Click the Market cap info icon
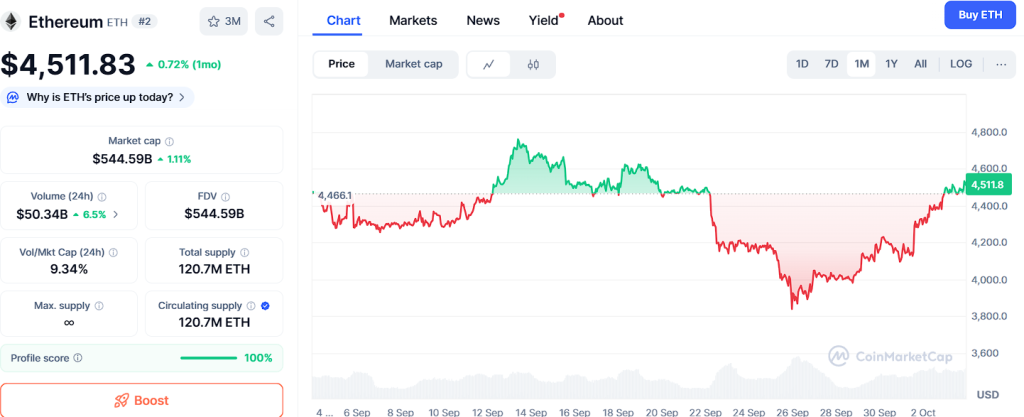1024x417 pixels. click(169, 142)
